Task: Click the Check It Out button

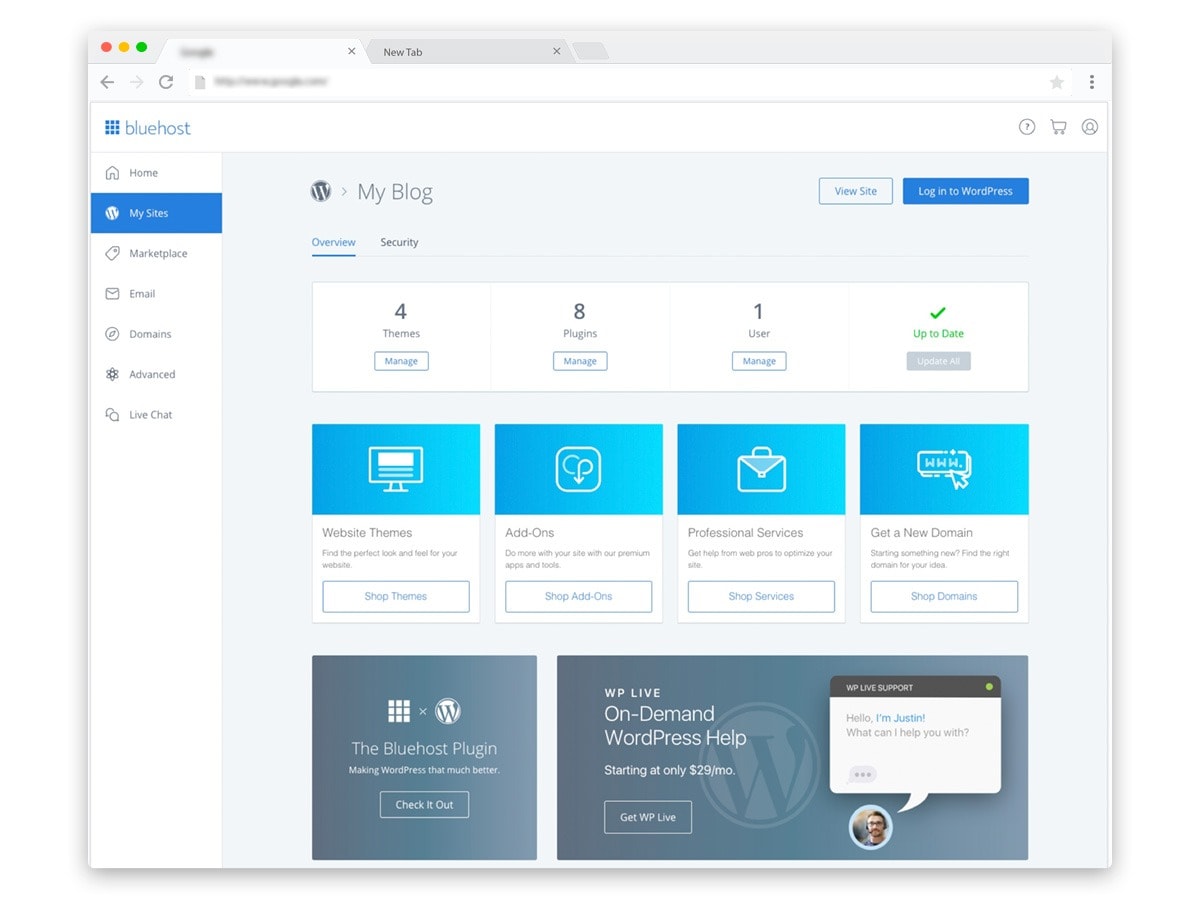Action: pos(424,804)
